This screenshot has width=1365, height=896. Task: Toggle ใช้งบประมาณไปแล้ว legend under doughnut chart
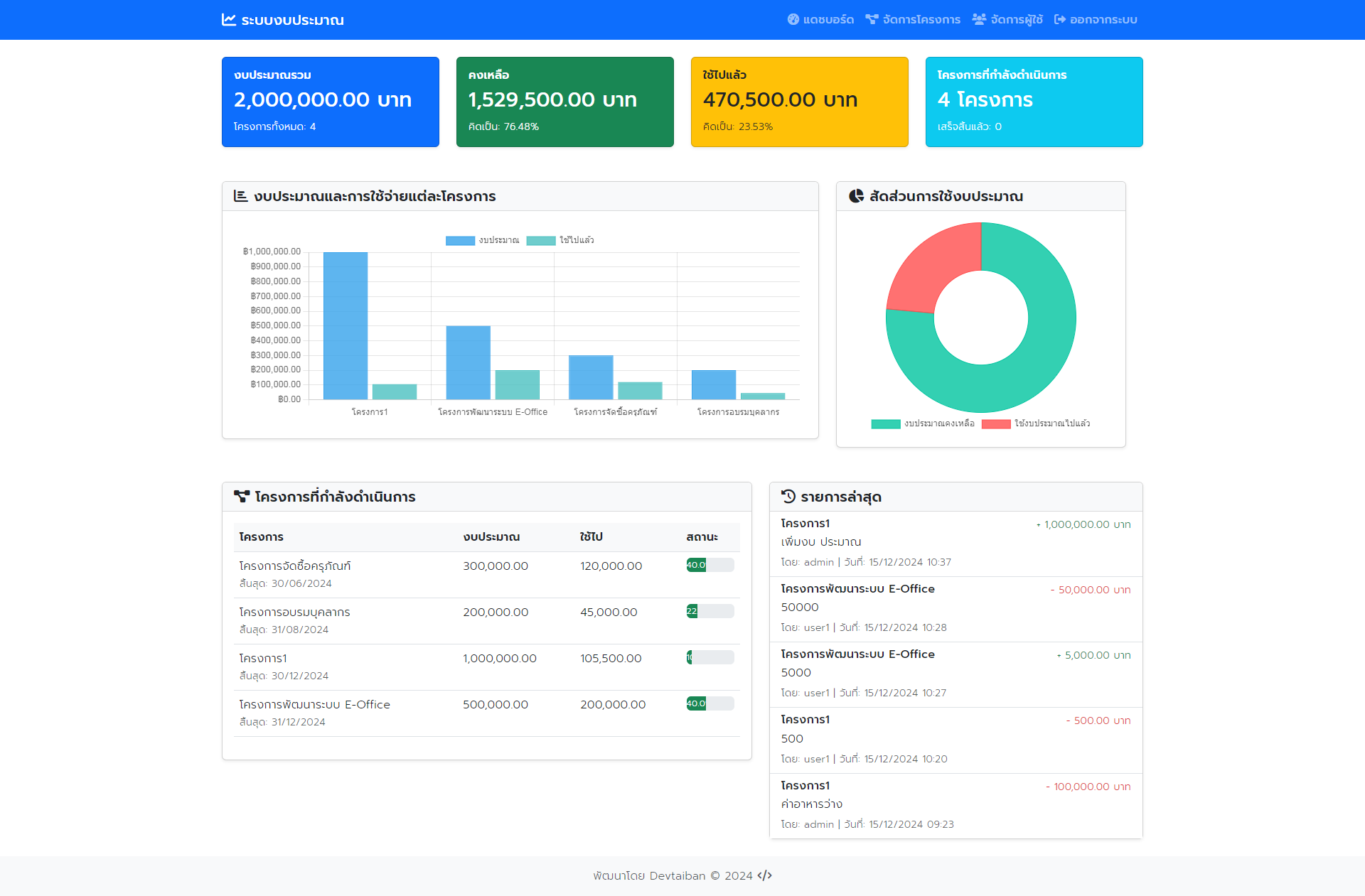[x=1037, y=423]
